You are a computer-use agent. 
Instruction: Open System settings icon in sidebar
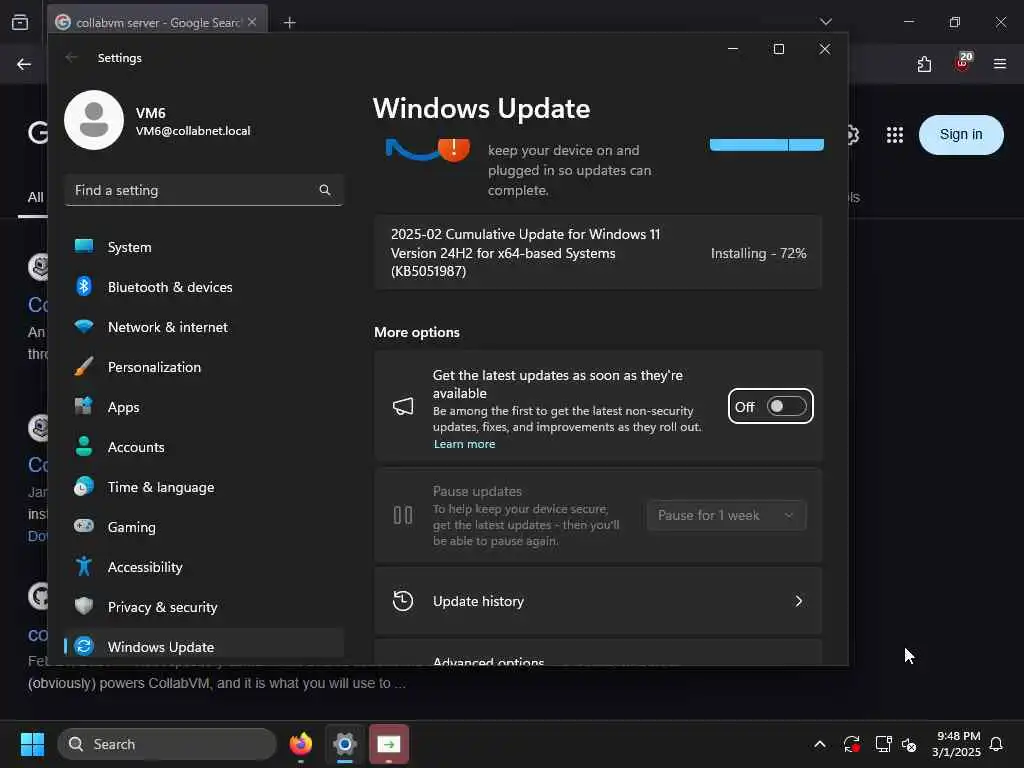coord(84,246)
